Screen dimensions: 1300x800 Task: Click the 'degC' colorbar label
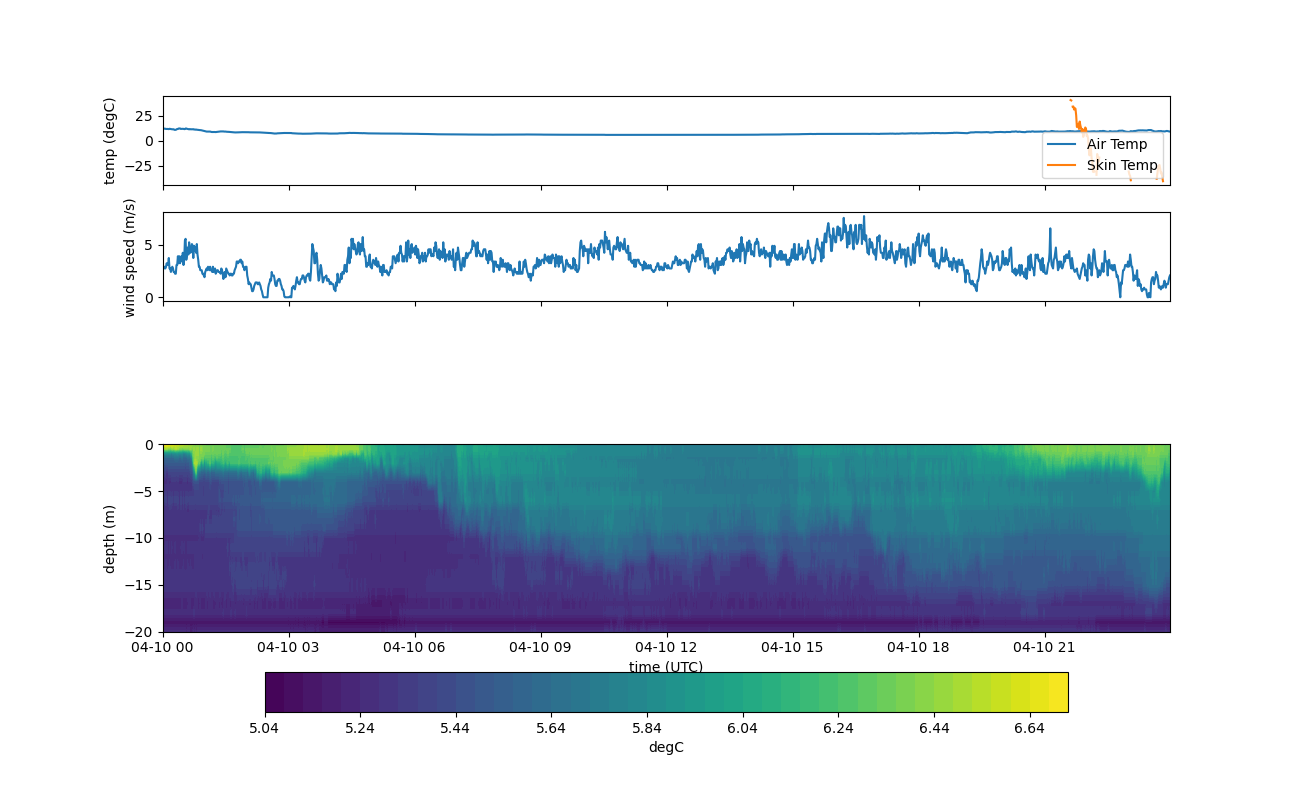tap(665, 747)
